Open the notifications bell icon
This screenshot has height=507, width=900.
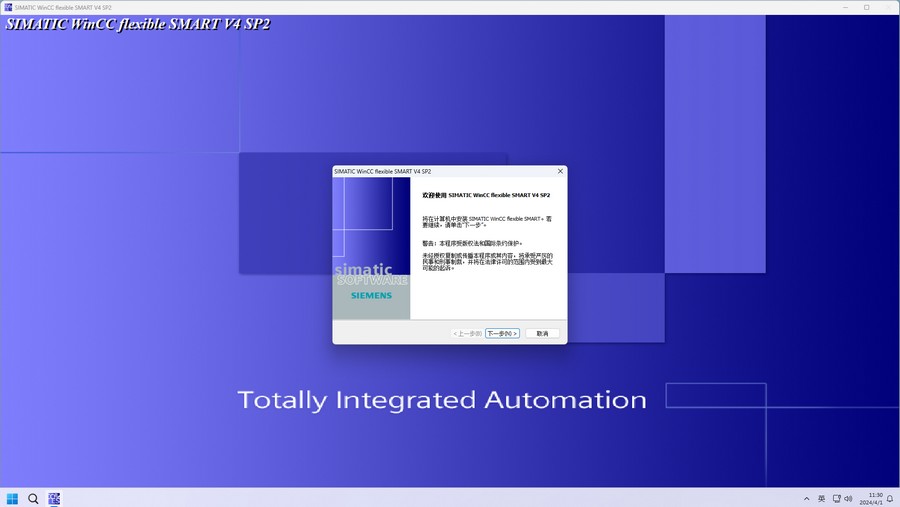point(890,499)
